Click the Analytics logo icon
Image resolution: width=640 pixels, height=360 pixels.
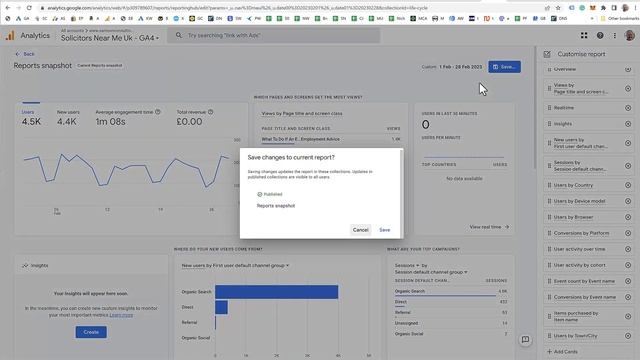[10, 36]
